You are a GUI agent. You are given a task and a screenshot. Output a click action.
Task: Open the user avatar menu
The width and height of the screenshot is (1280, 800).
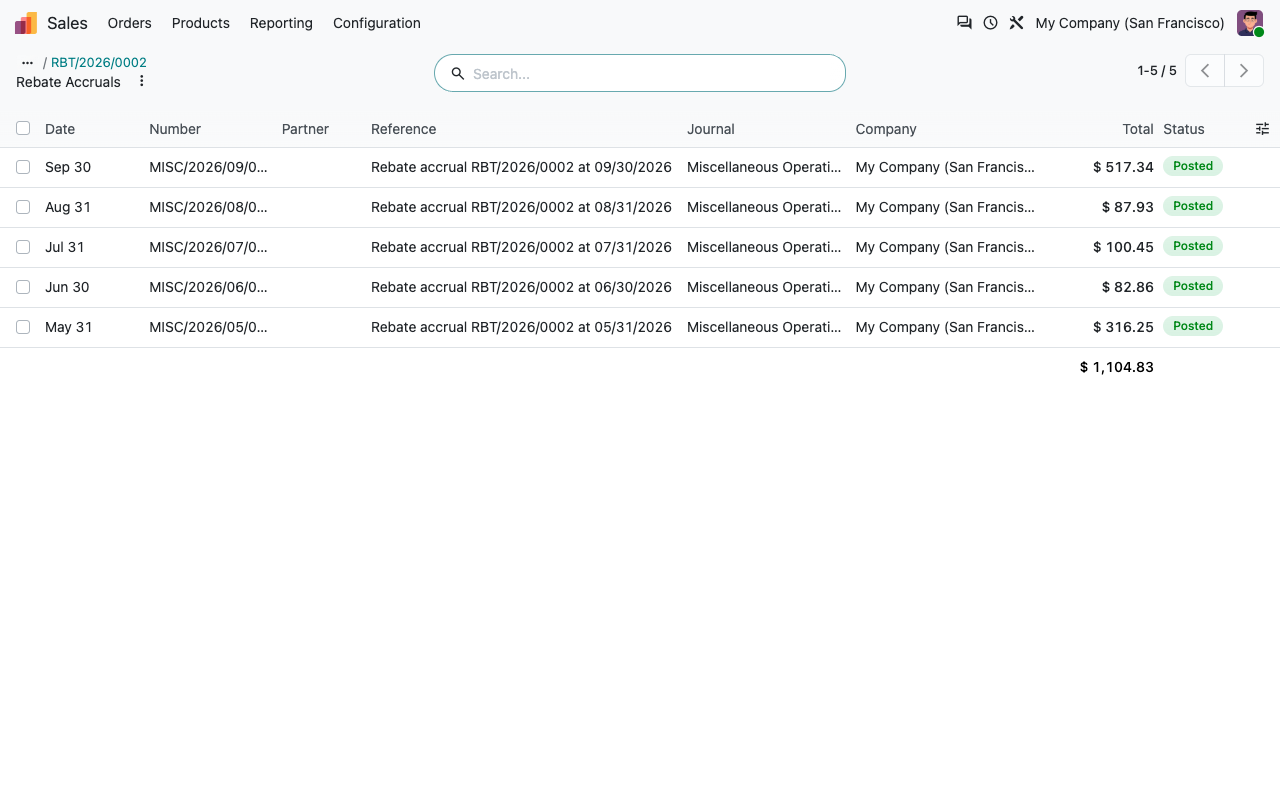1250,23
